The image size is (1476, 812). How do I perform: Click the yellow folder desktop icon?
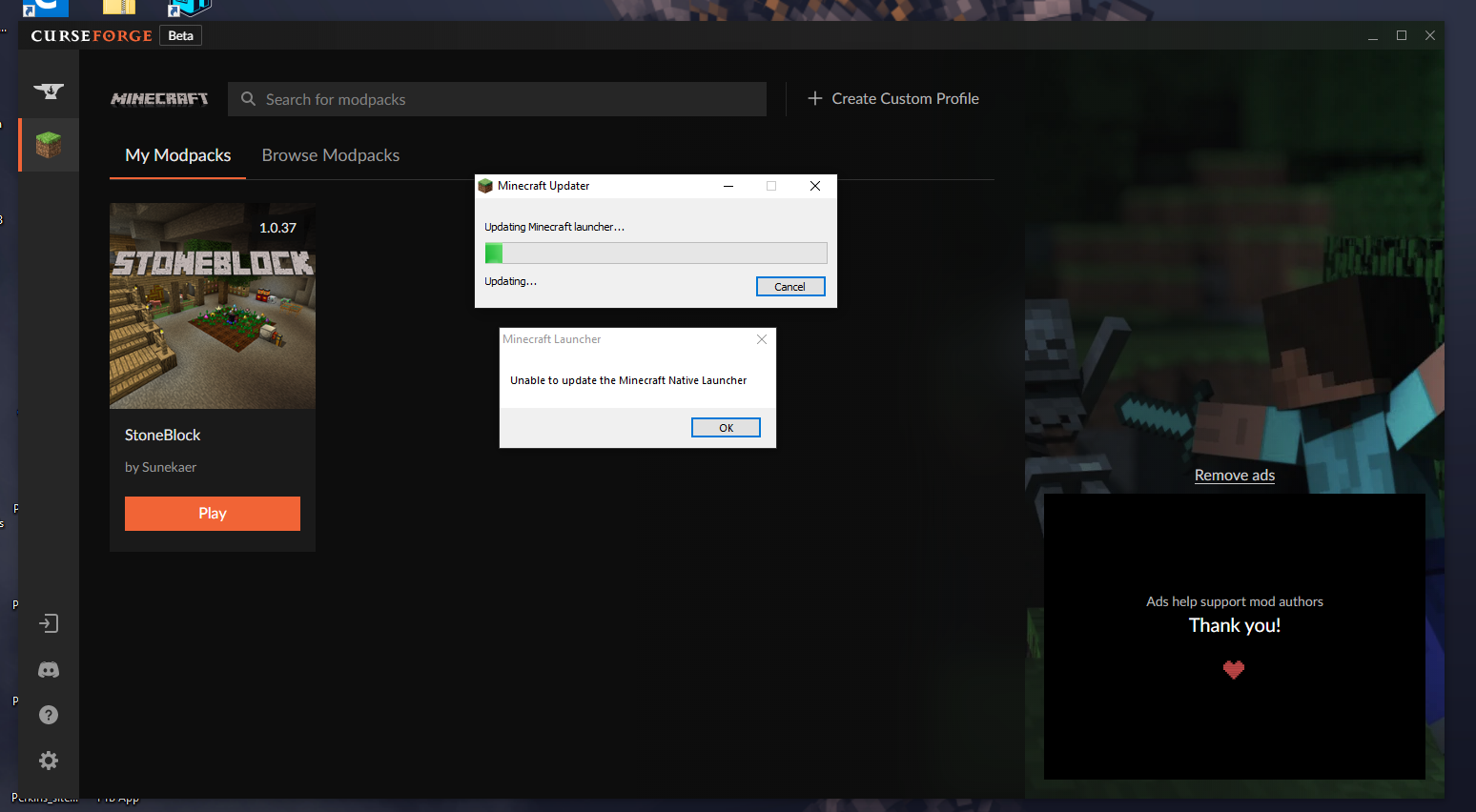point(119,8)
